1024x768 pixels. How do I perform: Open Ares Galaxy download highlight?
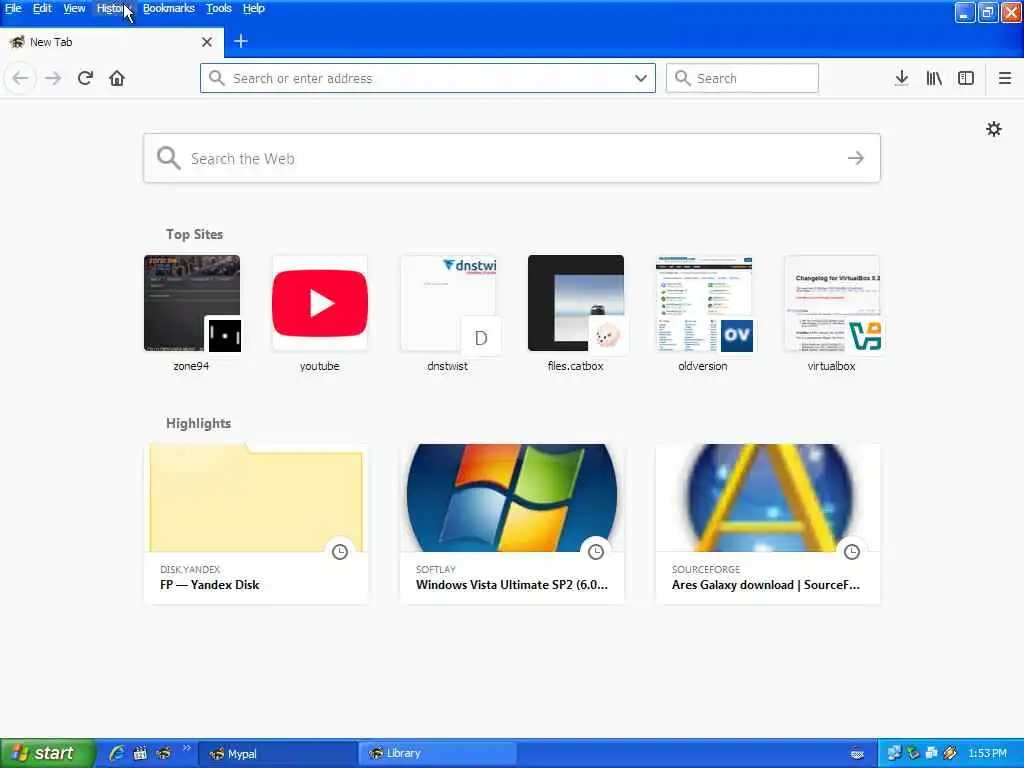point(768,524)
